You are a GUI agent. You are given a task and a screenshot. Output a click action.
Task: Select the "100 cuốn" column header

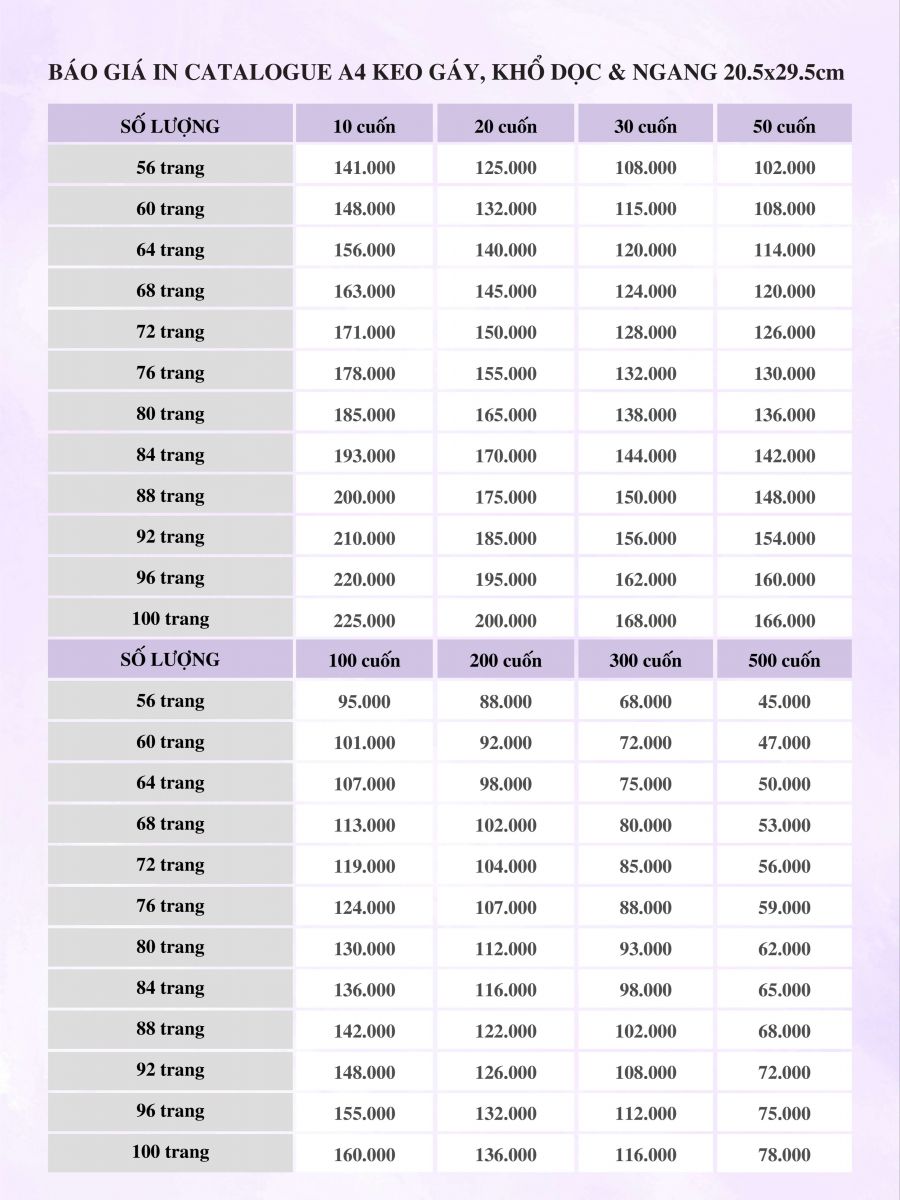tap(364, 660)
